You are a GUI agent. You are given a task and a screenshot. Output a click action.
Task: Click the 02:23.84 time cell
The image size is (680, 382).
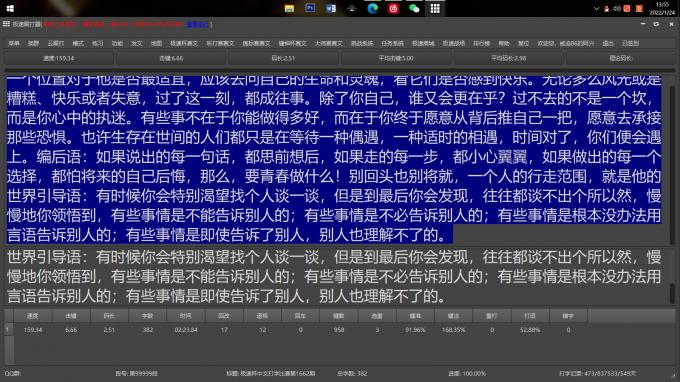[x=186, y=330]
